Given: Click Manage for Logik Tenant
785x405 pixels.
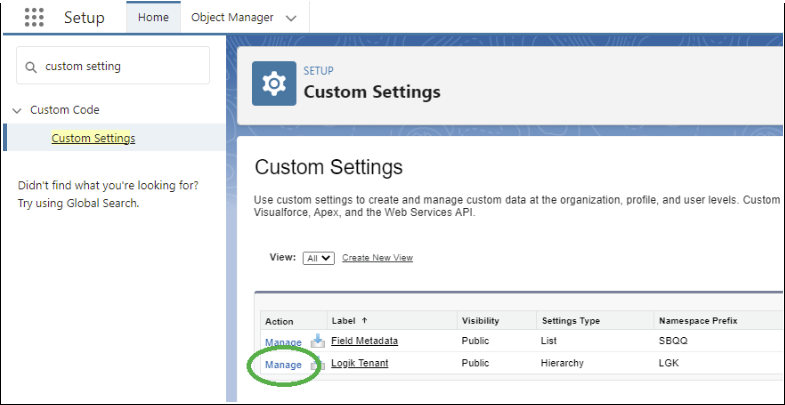Looking at the screenshot, I should coord(283,365).
